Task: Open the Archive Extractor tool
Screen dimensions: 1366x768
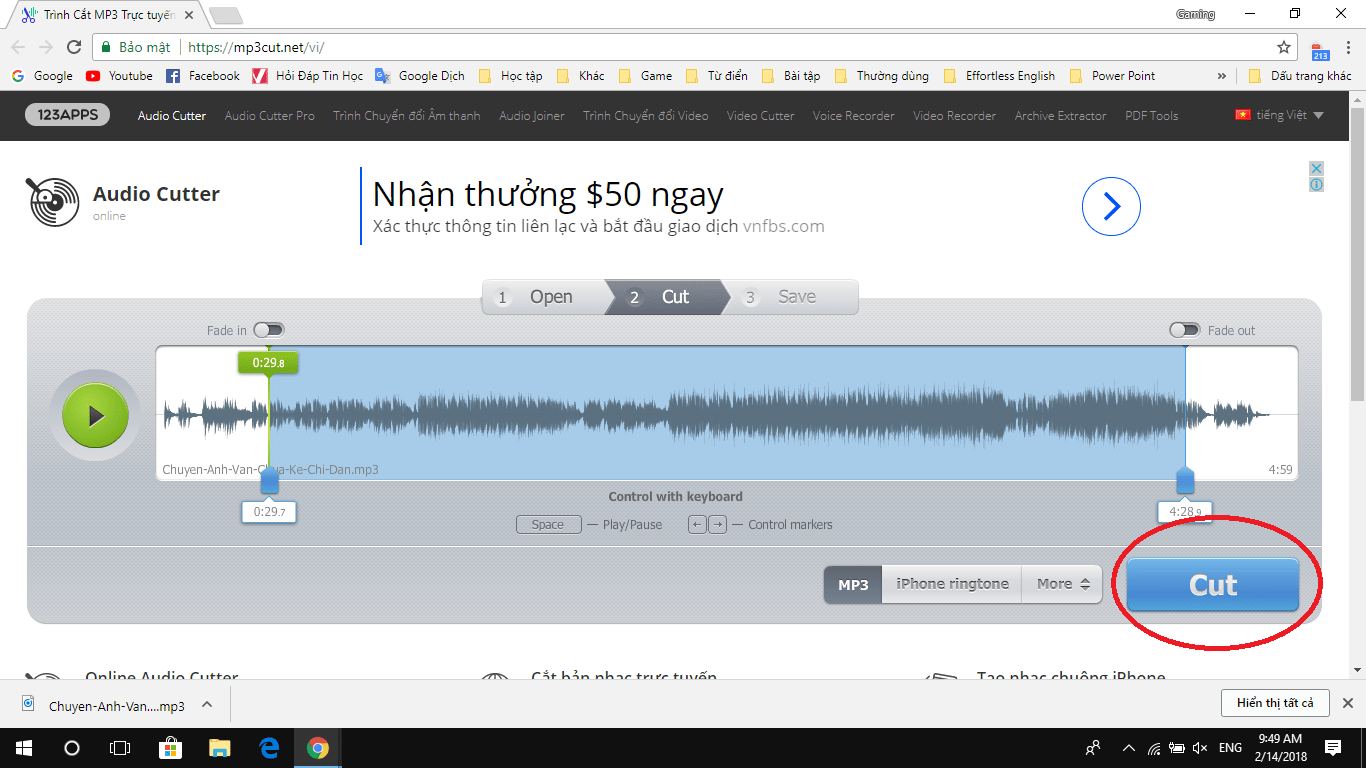Action: click(x=1059, y=116)
